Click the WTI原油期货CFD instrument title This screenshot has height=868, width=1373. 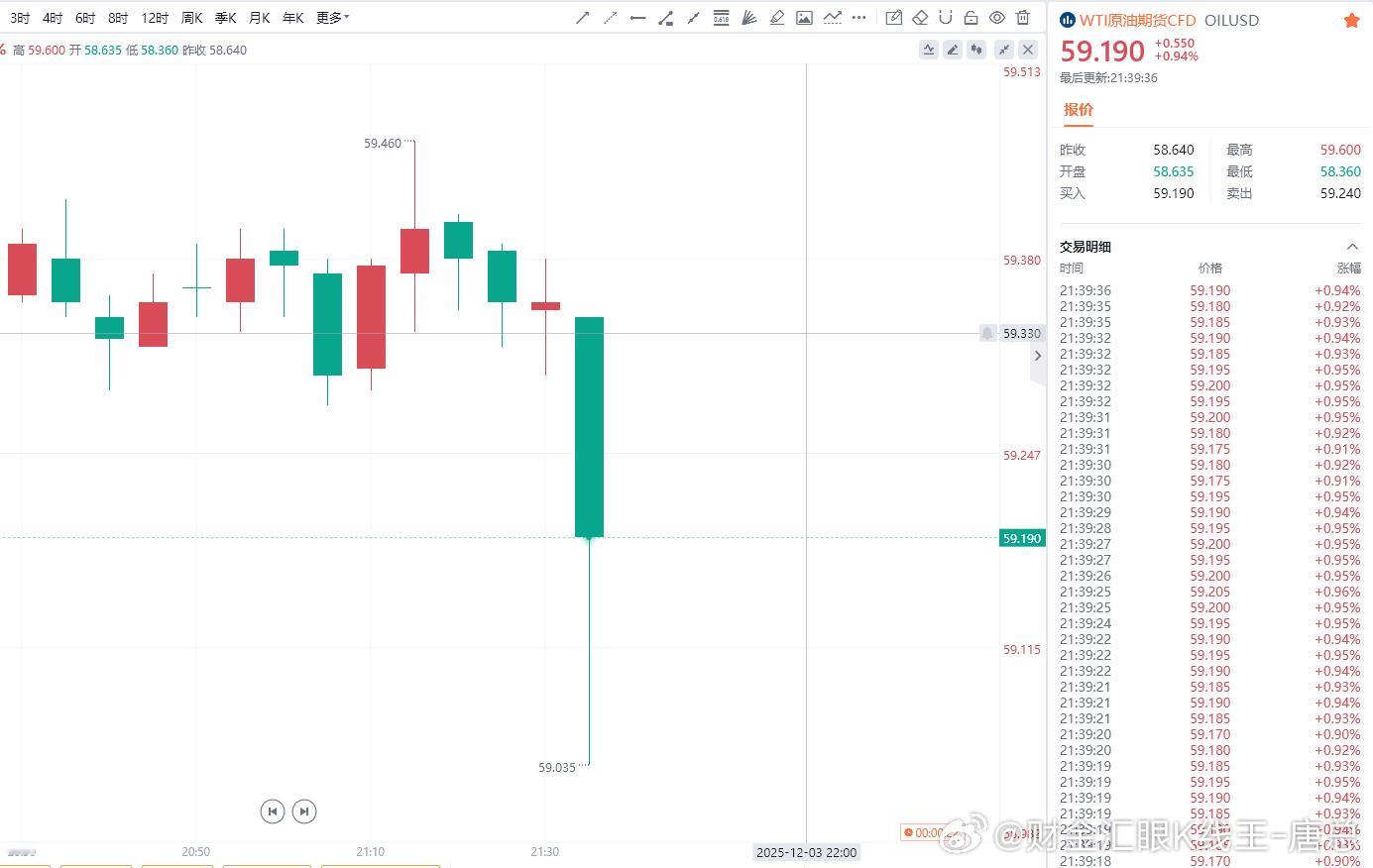tap(1138, 20)
